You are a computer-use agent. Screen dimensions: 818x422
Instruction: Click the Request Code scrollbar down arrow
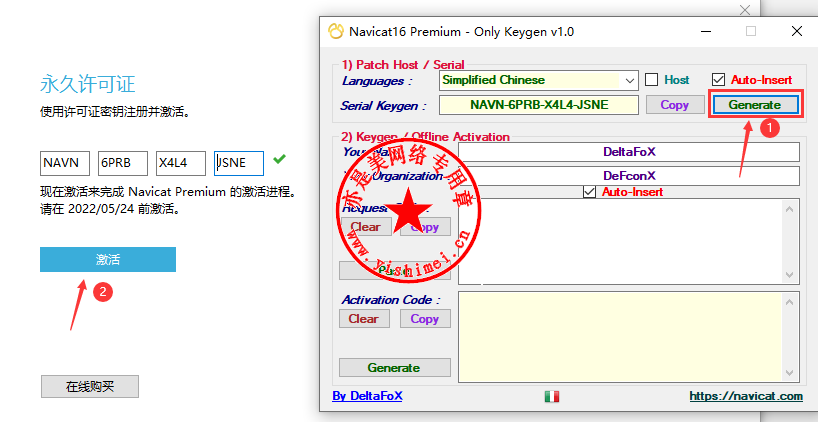point(789,274)
